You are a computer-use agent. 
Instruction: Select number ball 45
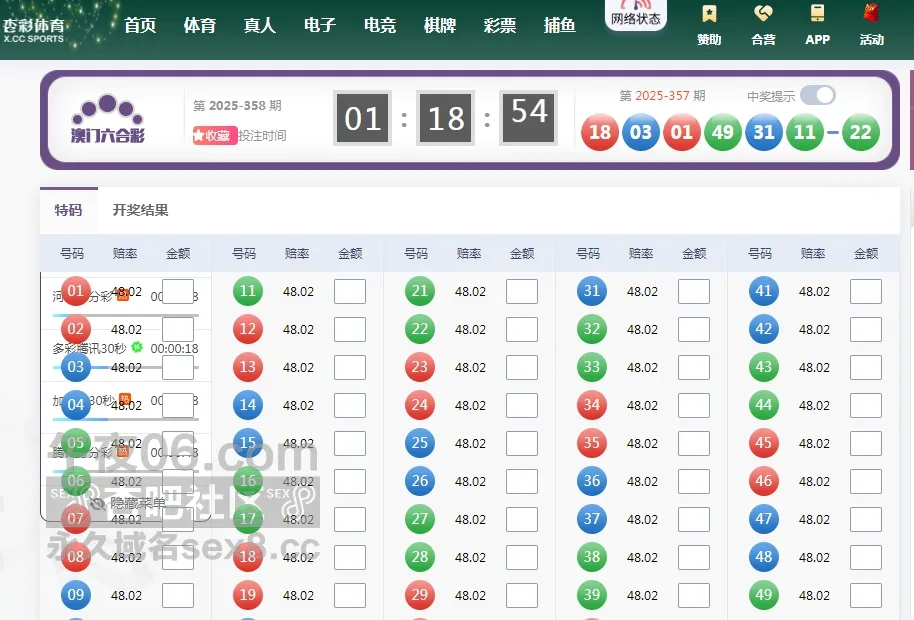[764, 443]
